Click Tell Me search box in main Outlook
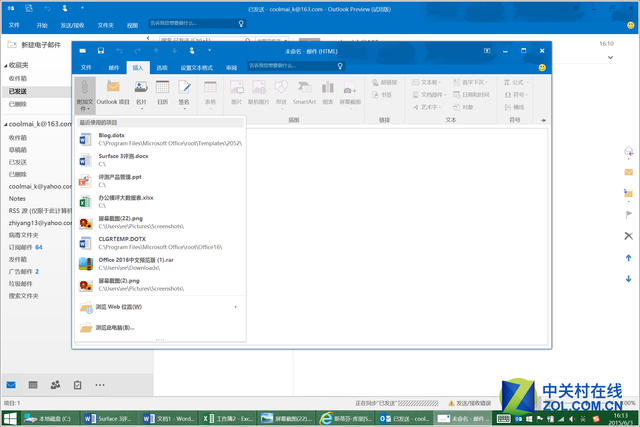Screen dimensions: 640x427 (x=197, y=23)
